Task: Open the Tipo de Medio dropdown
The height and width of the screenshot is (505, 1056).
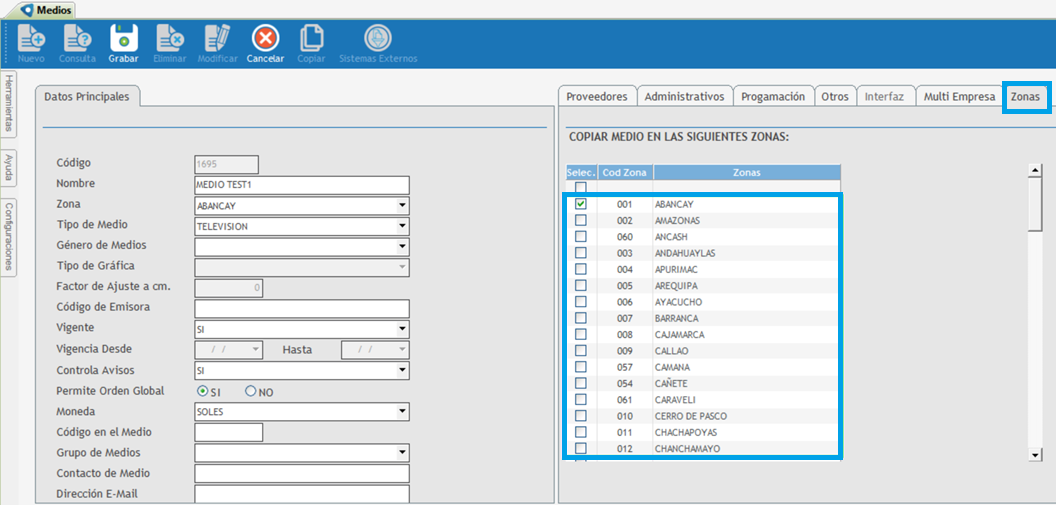Action: coord(402,227)
